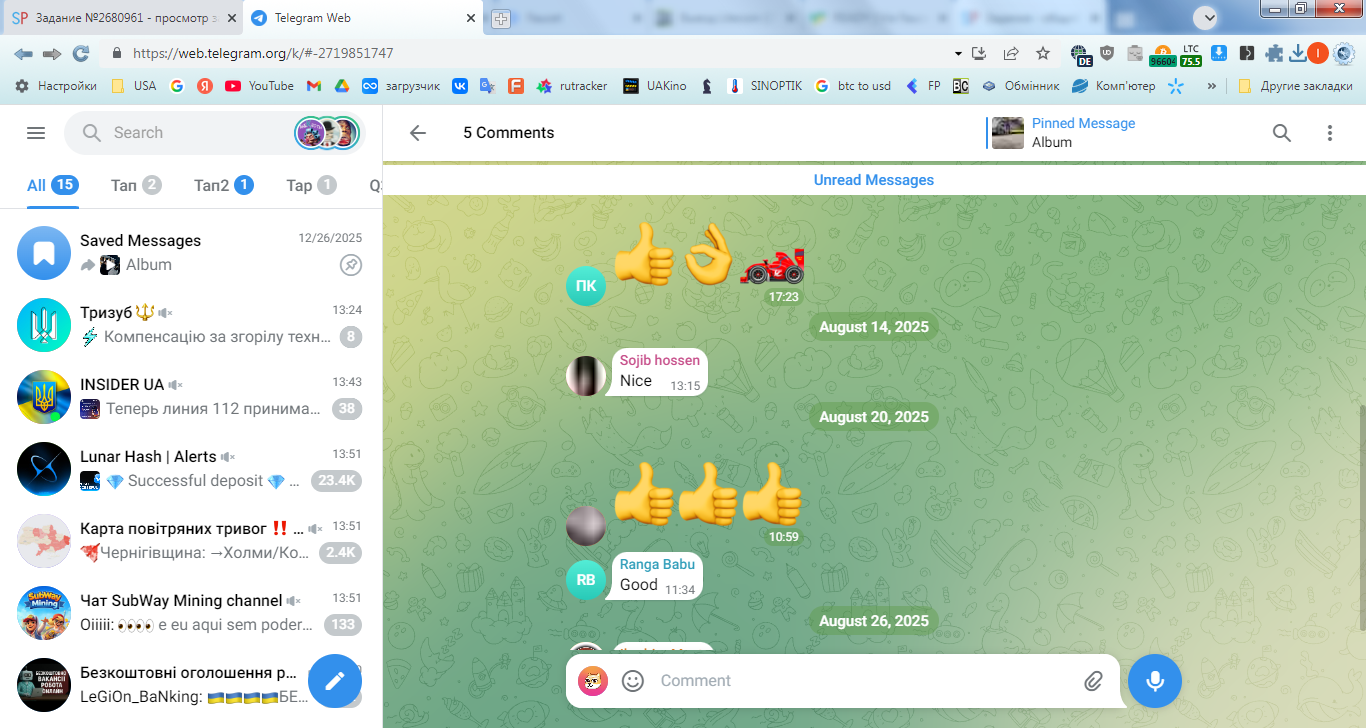Expand hidden bookmarks chevron

point(1212,86)
